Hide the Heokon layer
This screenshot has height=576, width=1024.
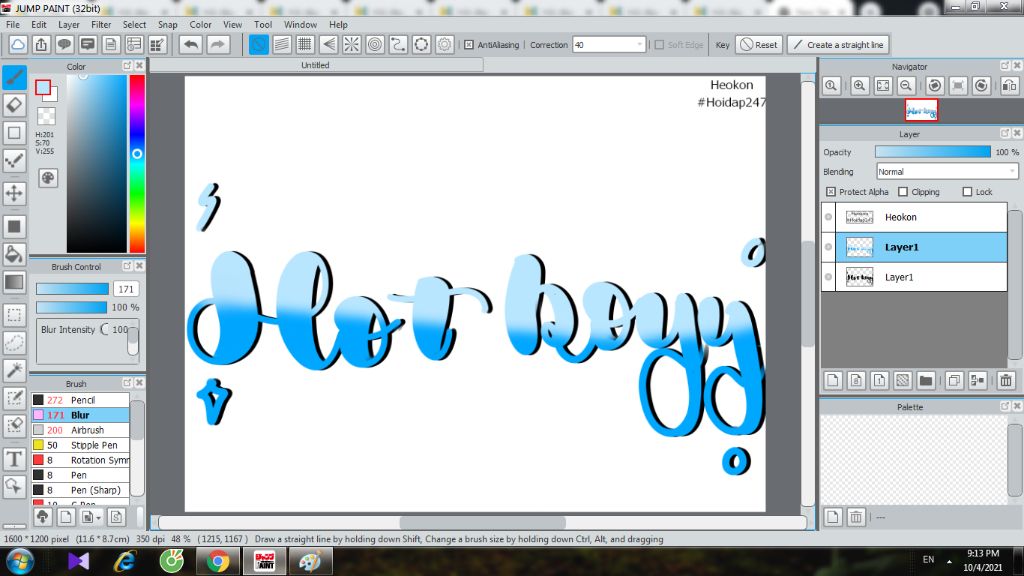828,217
